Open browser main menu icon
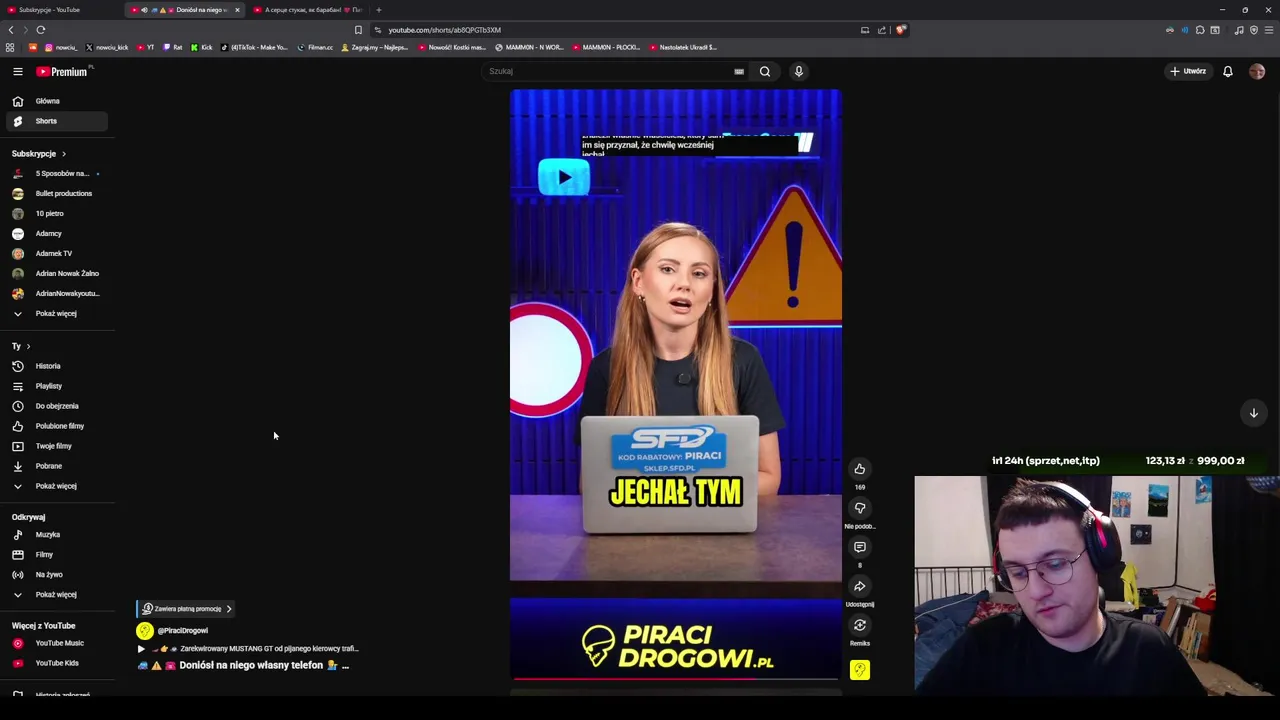Screen dimensions: 1280x720 tap(1268, 30)
